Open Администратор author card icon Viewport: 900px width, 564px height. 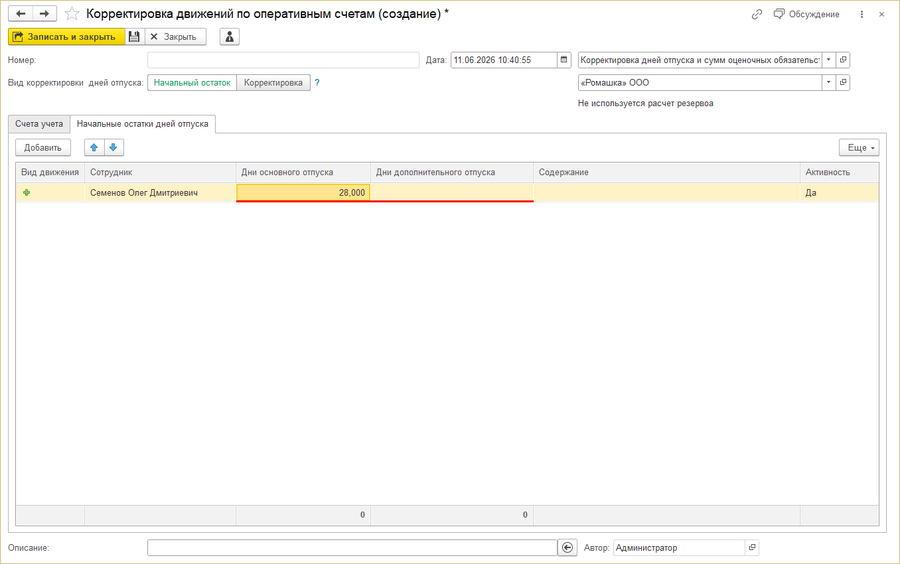752,548
